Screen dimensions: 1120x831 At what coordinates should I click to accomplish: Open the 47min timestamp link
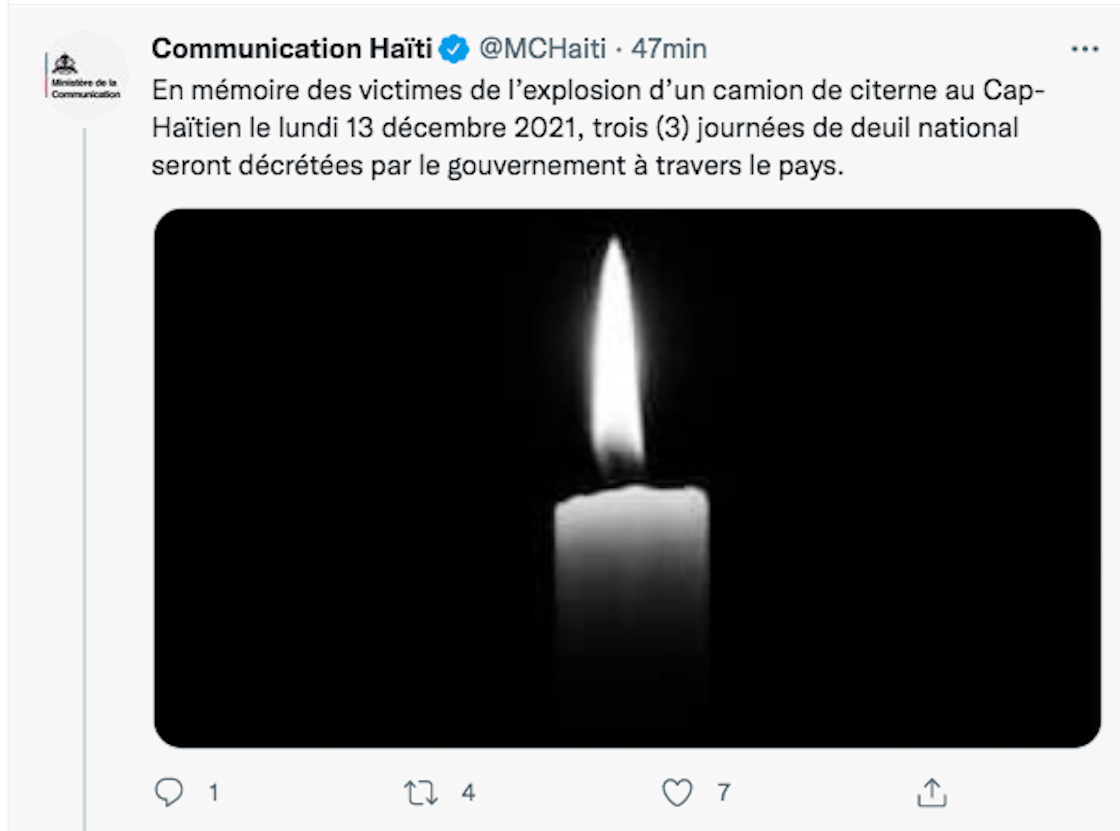coord(669,49)
